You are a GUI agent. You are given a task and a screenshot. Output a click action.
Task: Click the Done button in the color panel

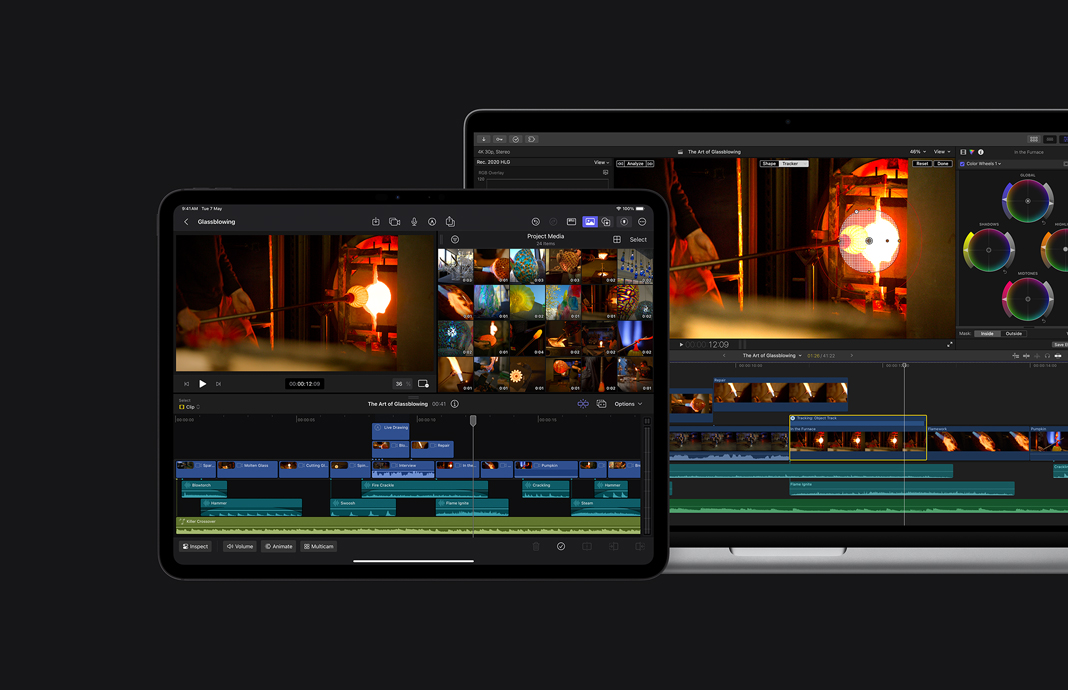pos(941,163)
